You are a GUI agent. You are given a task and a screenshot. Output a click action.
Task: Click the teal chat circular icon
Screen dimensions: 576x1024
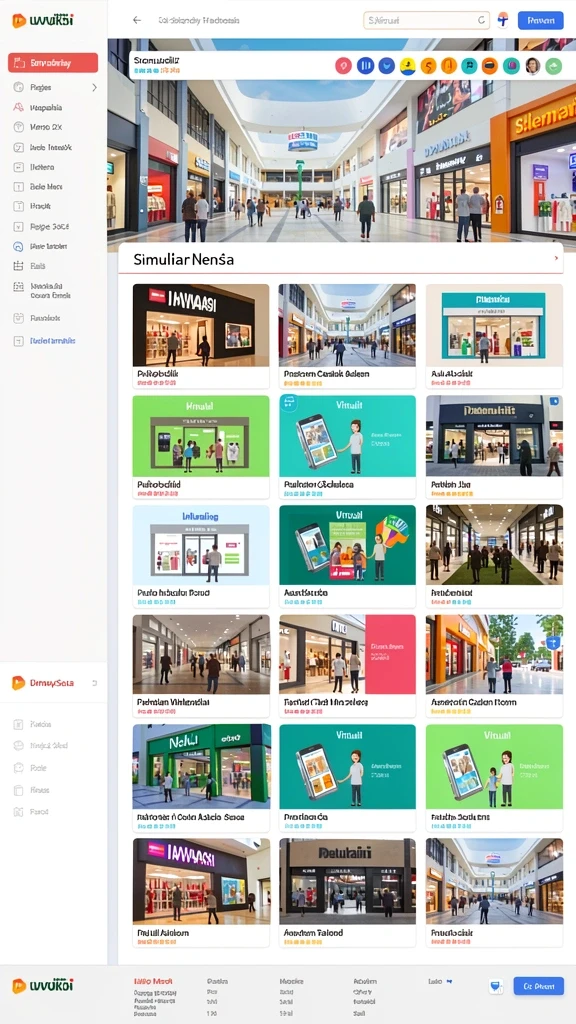[x=469, y=65]
